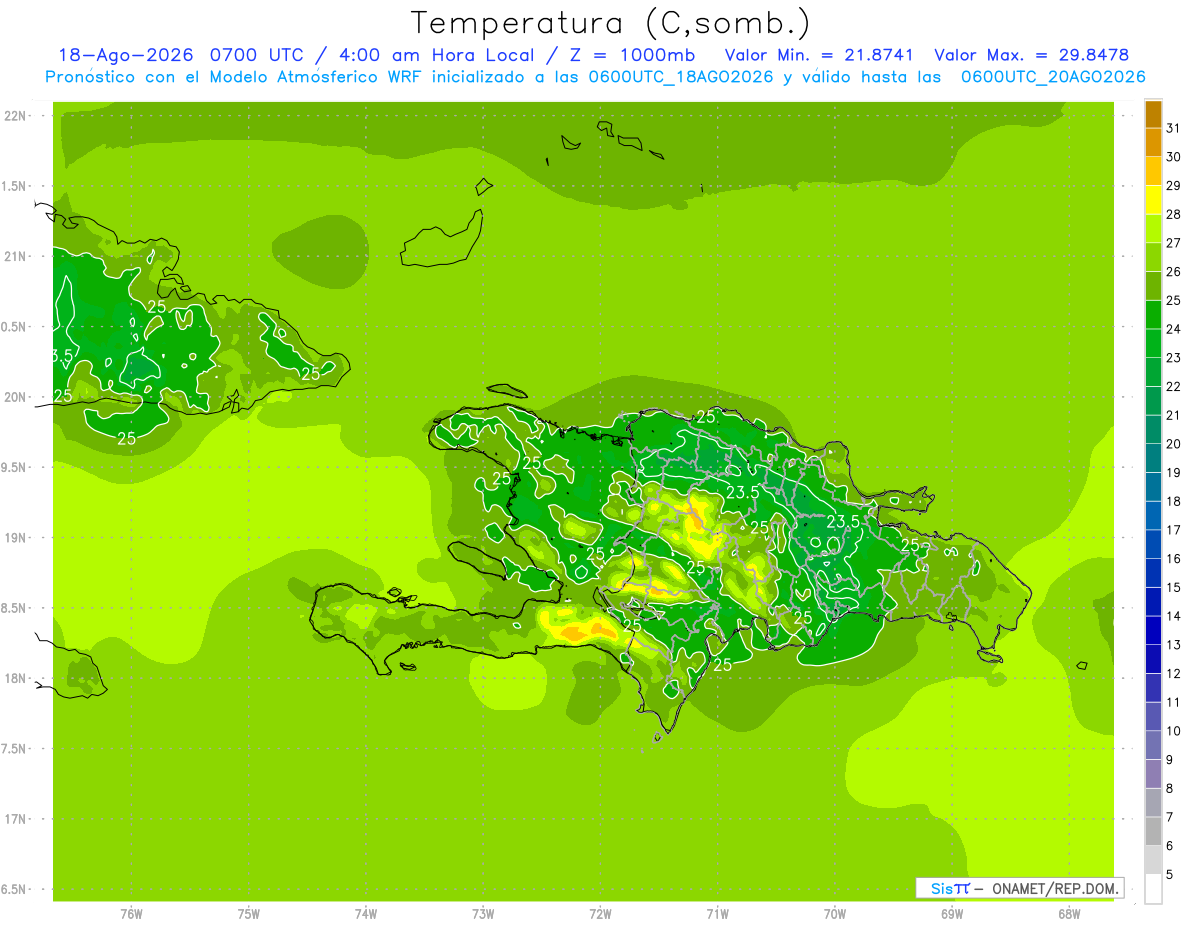Click the legend value 31
The image size is (1200, 927).
pyautogui.click(x=1173, y=128)
